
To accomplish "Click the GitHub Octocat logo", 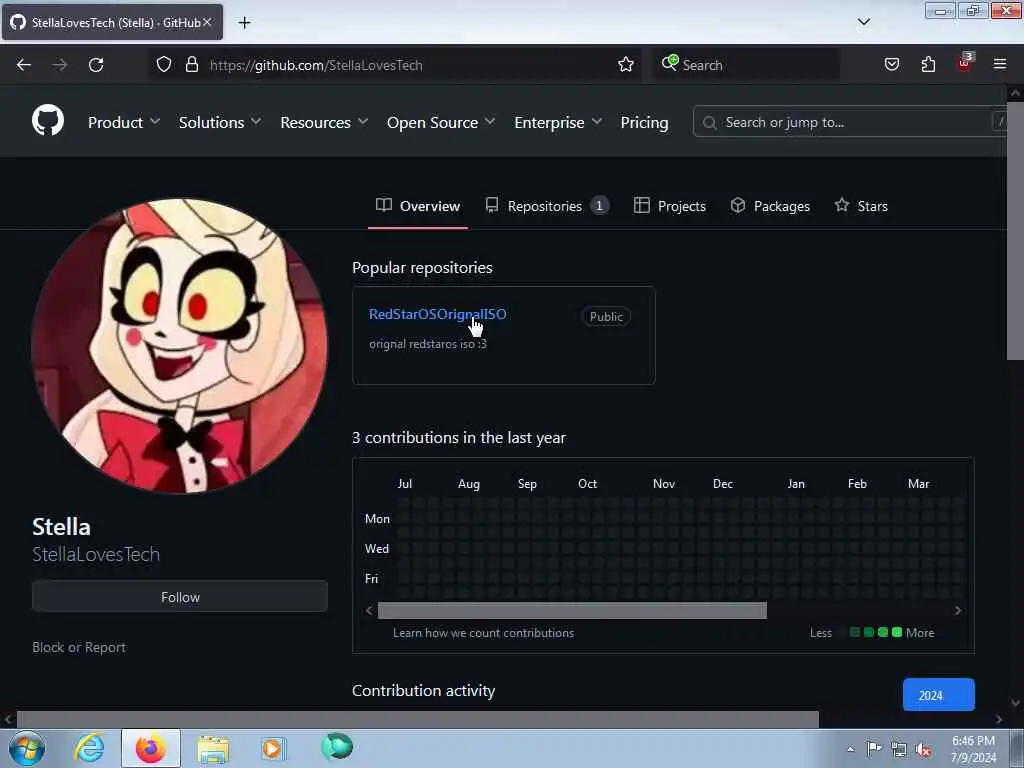I will click(x=48, y=121).
